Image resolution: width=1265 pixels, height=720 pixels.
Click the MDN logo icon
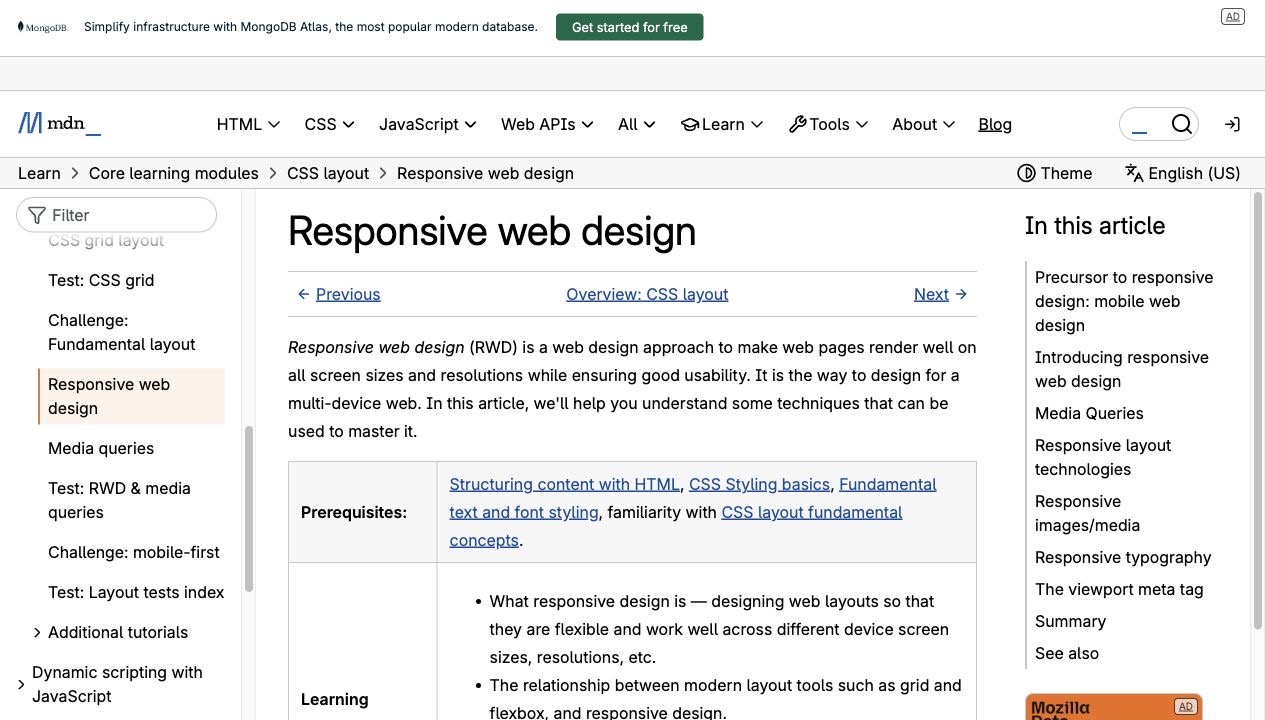(x=30, y=124)
